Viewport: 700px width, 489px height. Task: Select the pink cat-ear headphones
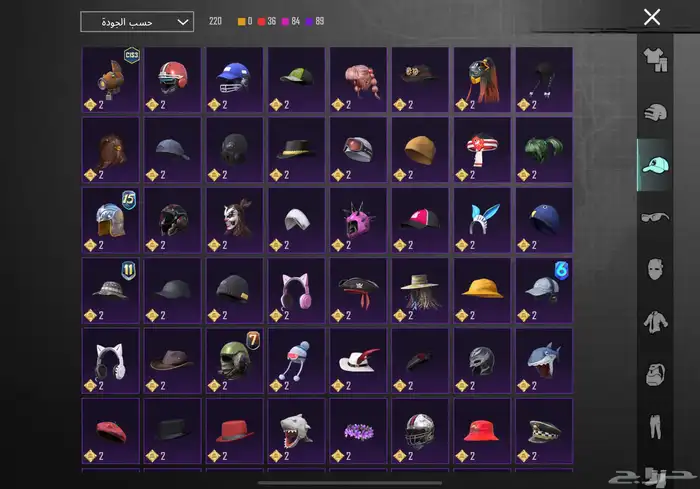297,290
